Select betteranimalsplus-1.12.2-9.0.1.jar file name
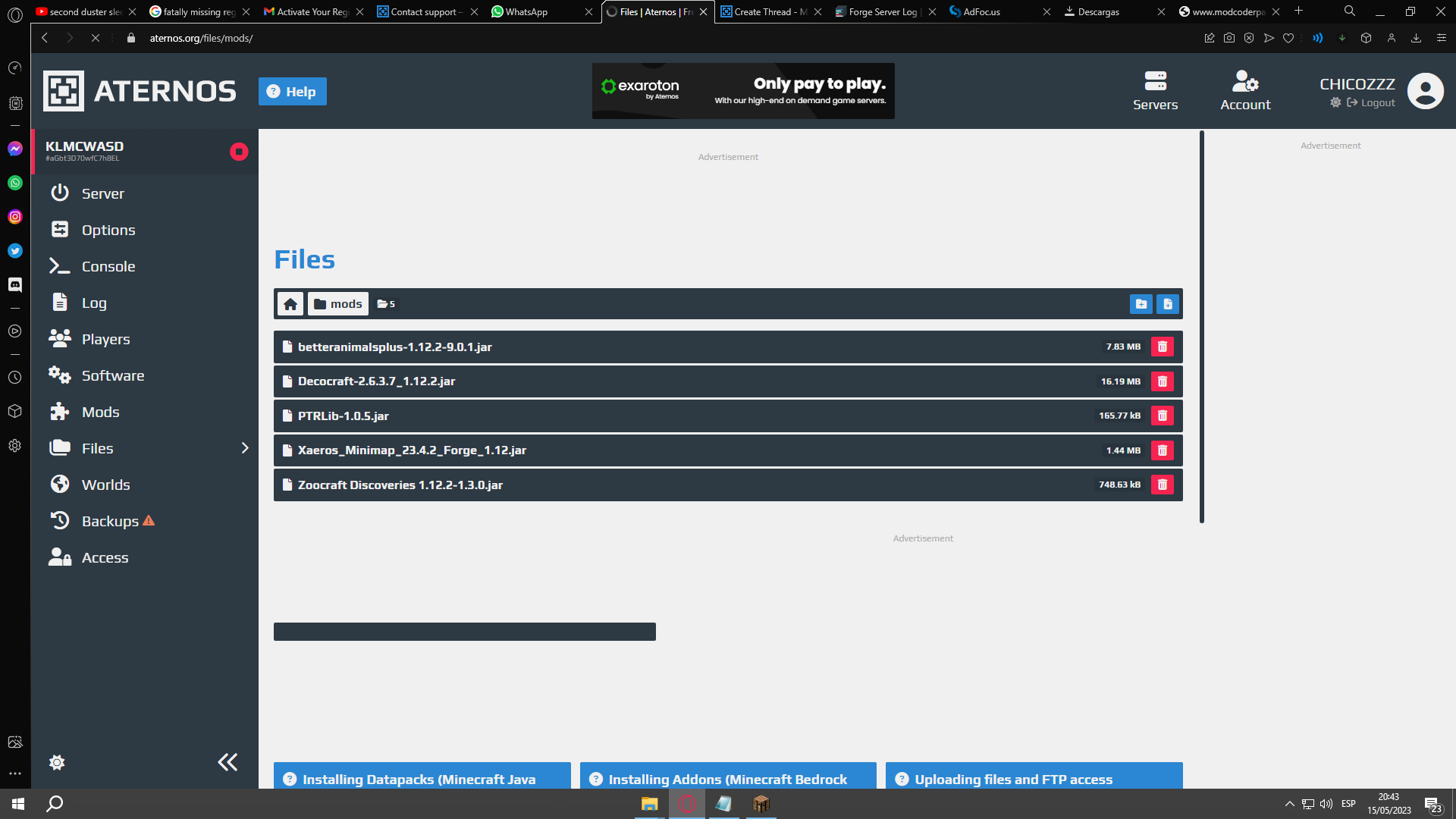The image size is (1456, 819). [x=395, y=347]
